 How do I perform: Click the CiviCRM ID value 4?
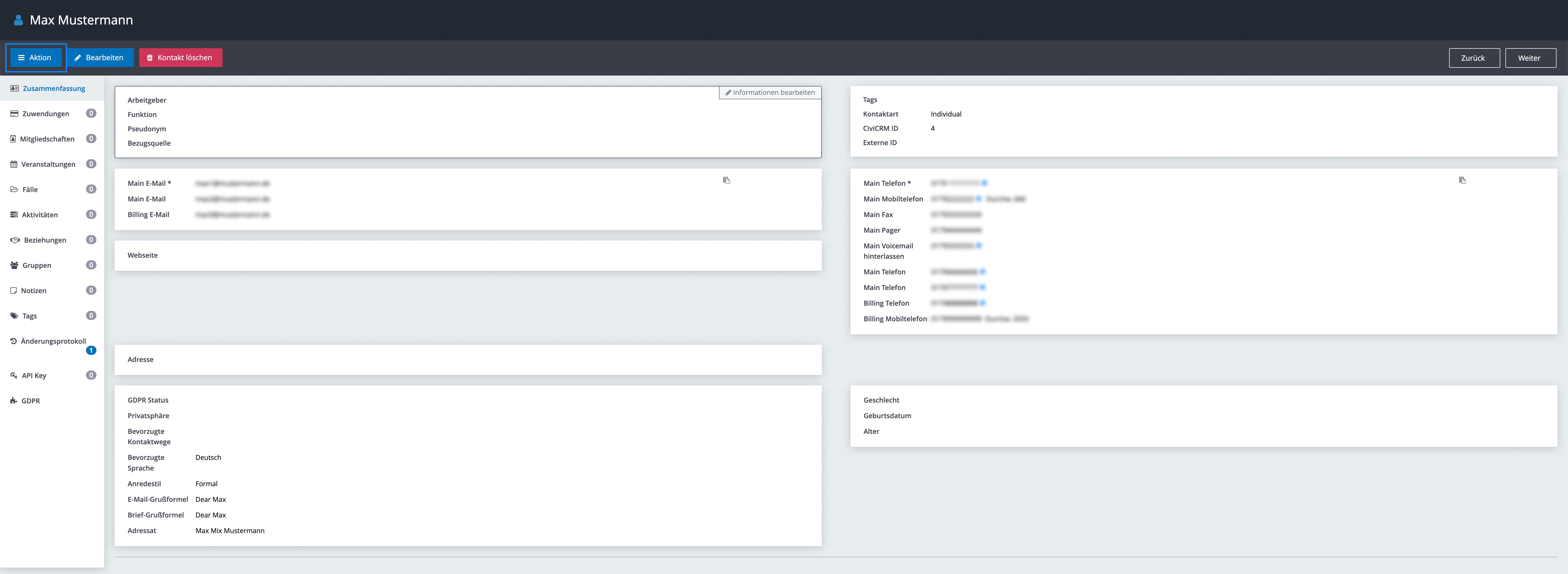click(933, 128)
